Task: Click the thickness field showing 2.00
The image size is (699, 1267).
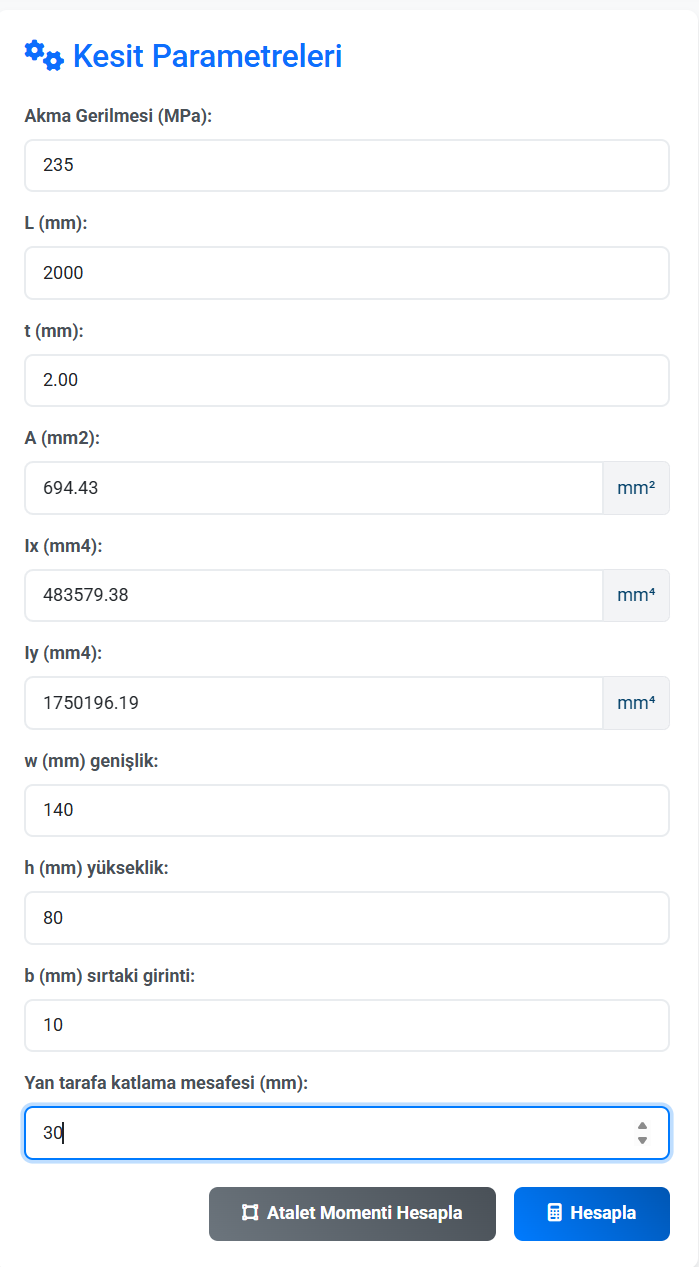Action: (x=347, y=380)
